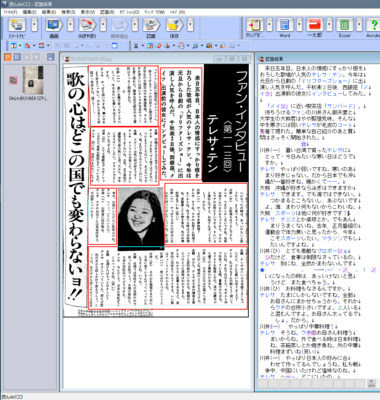The width and height of the screenshot is (380, 400).
Task: Toggle the red marker beside page thumbnail
Action: pyautogui.click(x=13, y=80)
